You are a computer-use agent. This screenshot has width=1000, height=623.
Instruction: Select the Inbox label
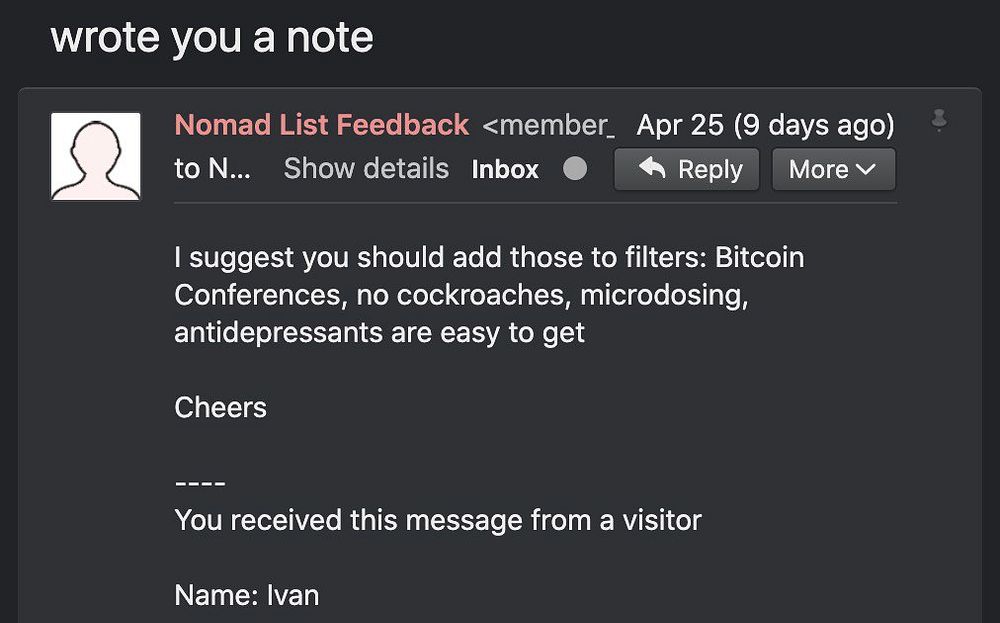click(505, 169)
